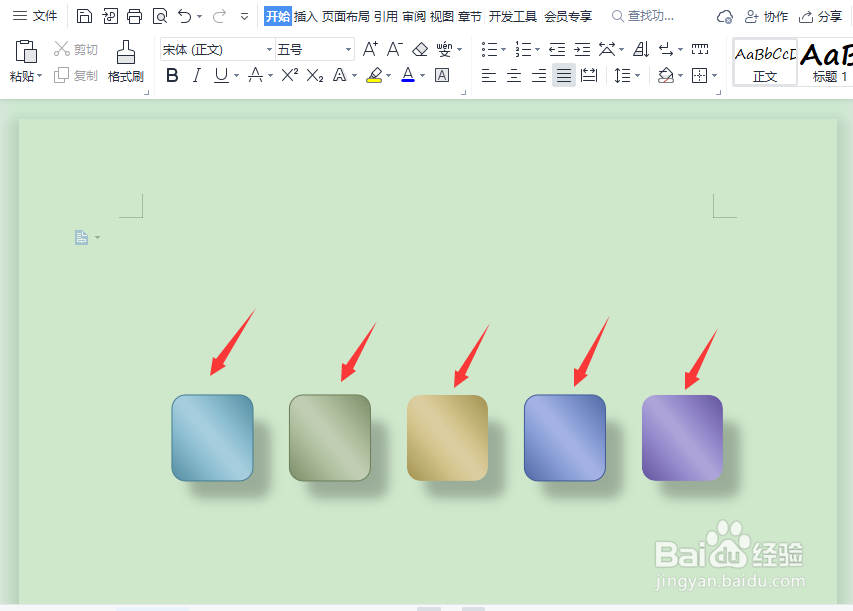Click the 粘贴 paste icon
Screen dimensions: 853x611
[26, 52]
